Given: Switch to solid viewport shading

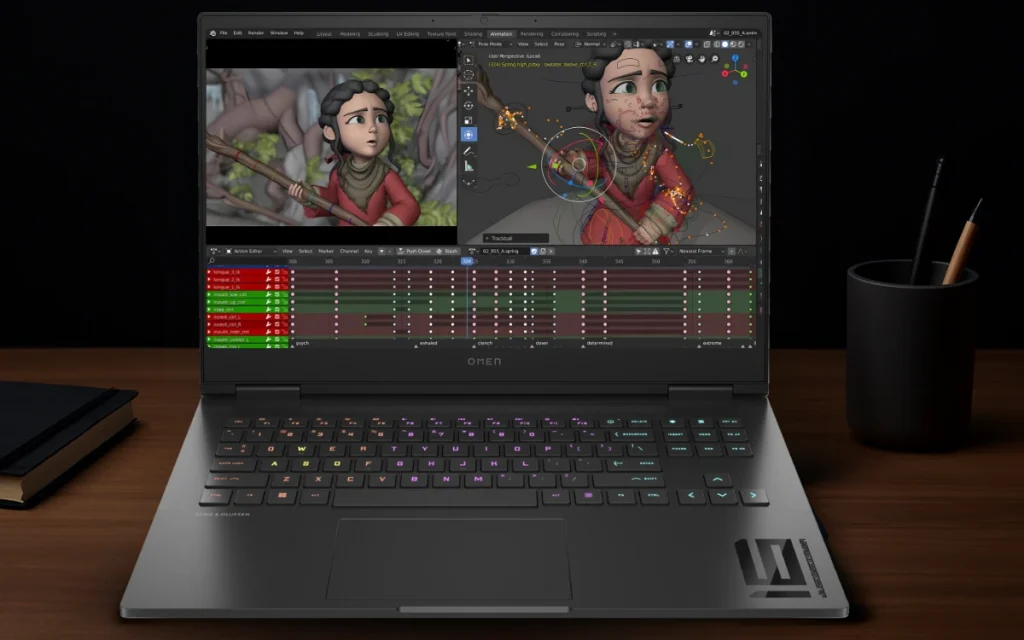Looking at the screenshot, I should click(x=725, y=44).
